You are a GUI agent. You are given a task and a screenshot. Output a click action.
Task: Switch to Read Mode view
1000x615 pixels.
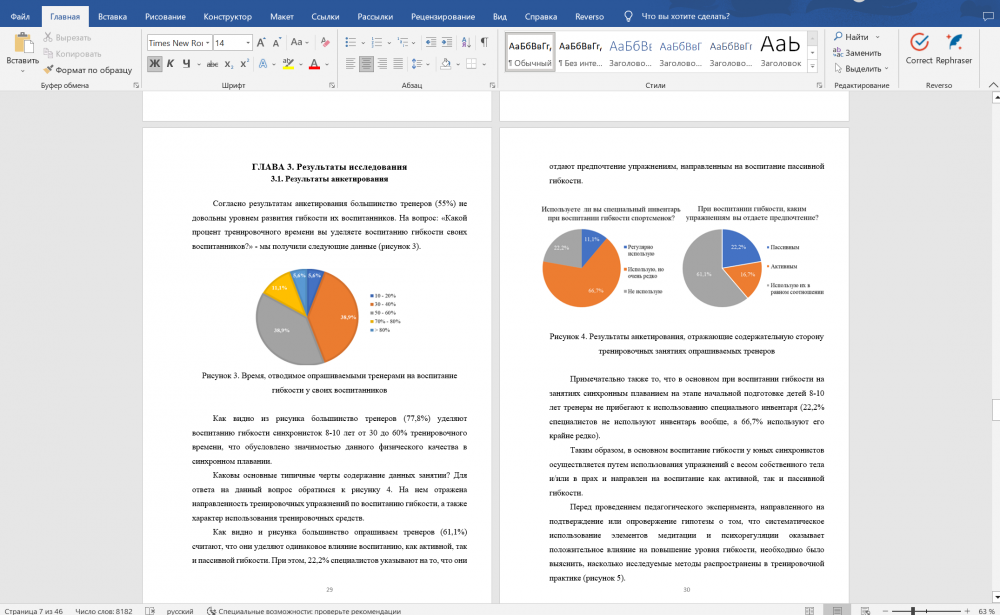point(809,611)
